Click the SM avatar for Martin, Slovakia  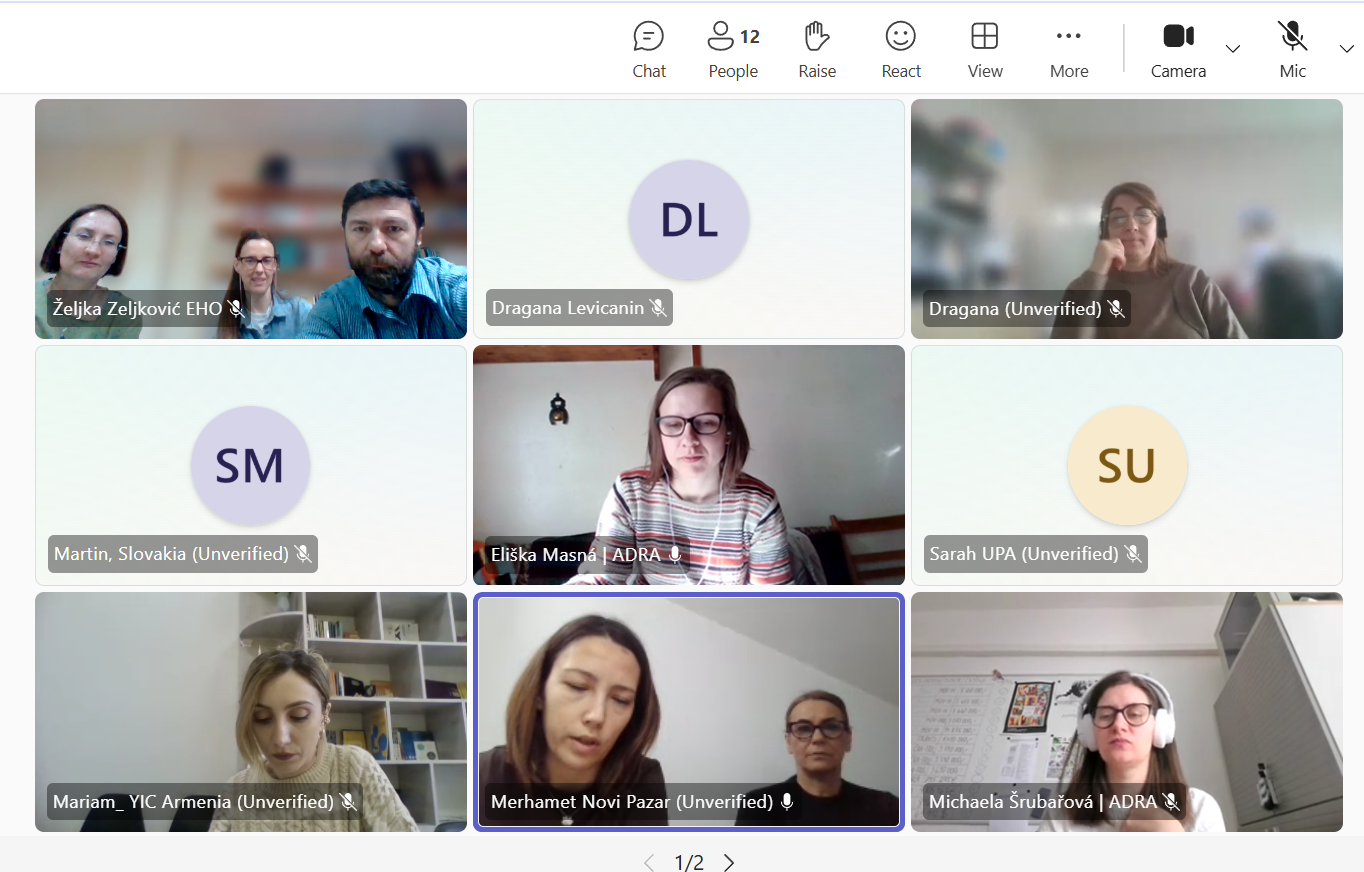[x=250, y=466]
